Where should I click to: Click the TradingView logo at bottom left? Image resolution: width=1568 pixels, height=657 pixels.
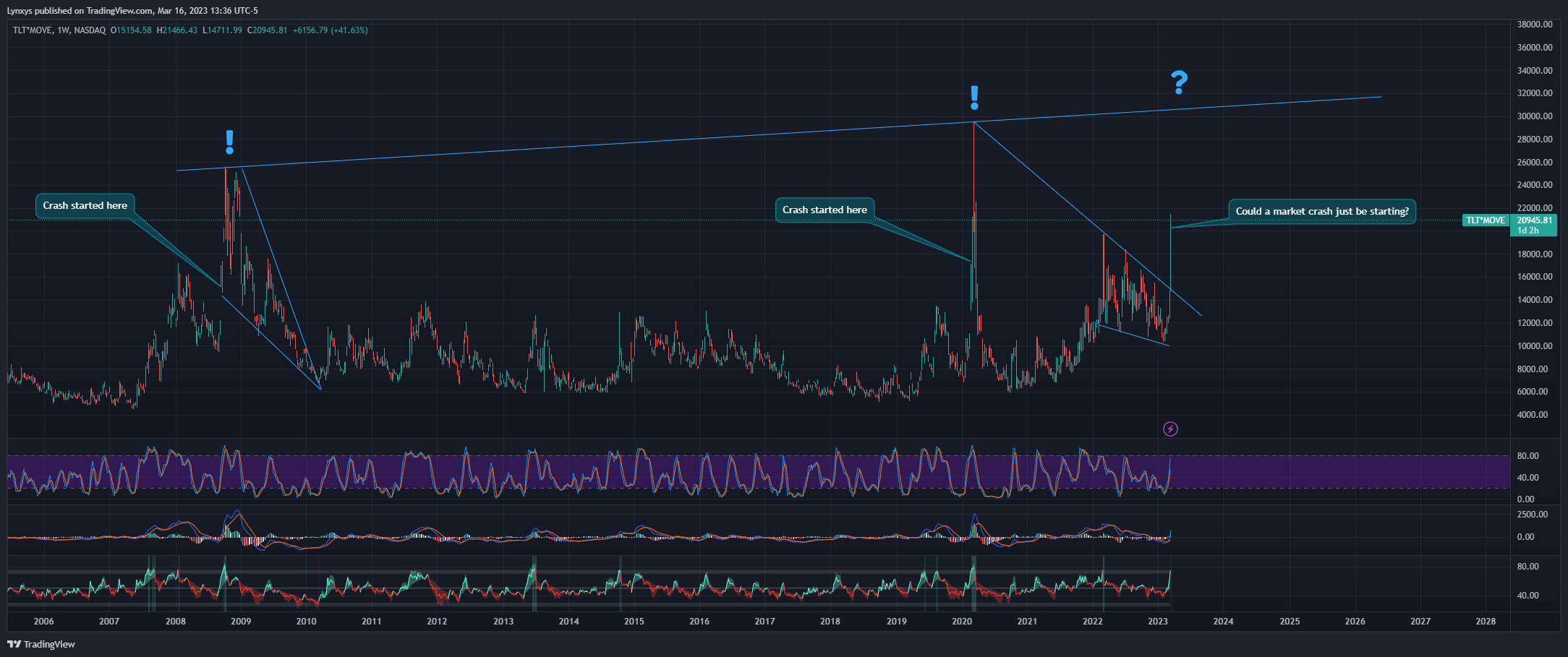(x=41, y=644)
